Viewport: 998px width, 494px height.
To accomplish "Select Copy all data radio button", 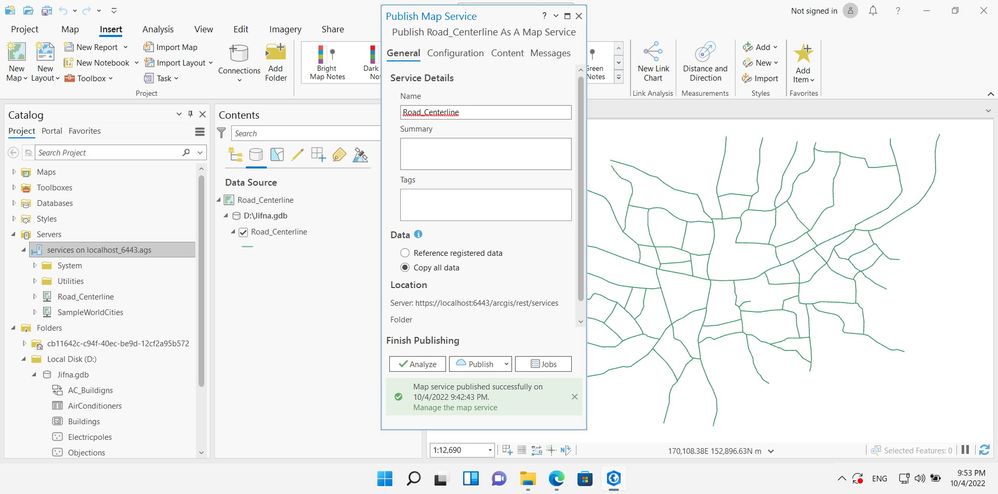I will click(x=405, y=267).
